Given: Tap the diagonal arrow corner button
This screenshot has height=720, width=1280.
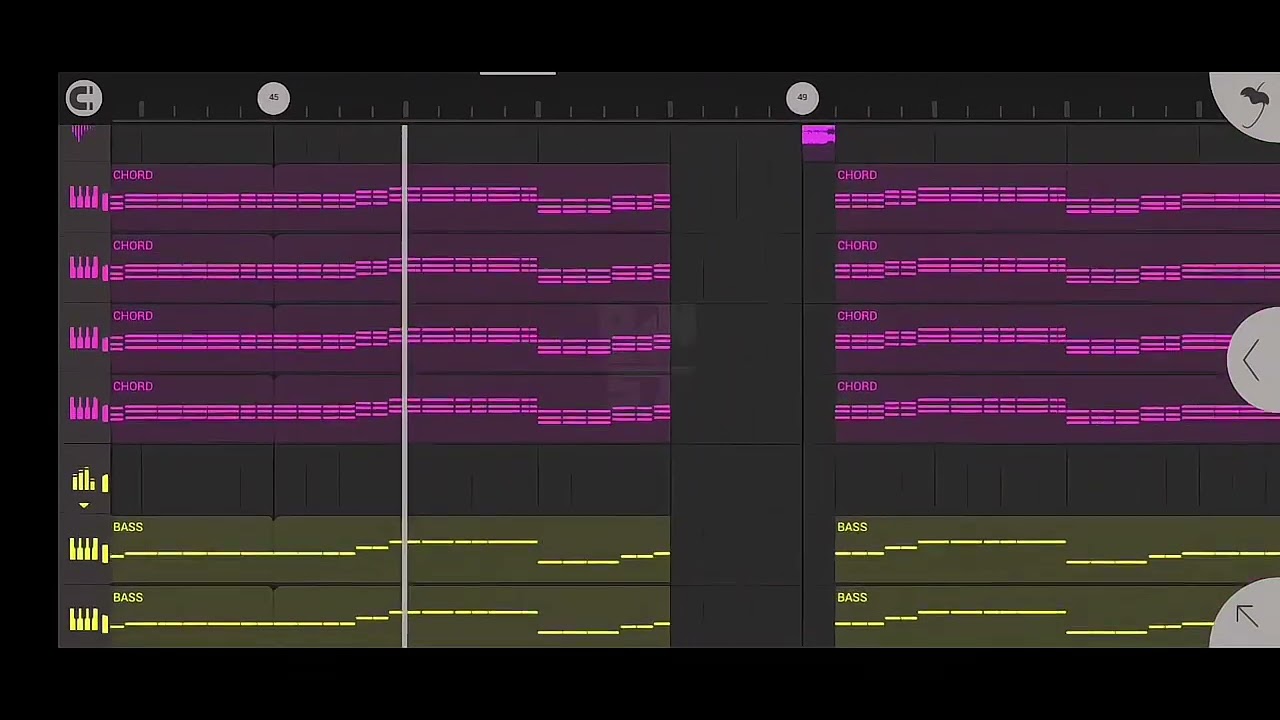Looking at the screenshot, I should coord(1247,615).
